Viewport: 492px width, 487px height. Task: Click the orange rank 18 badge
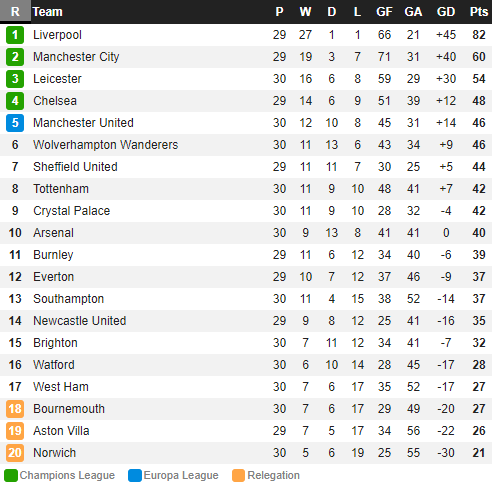click(x=15, y=409)
